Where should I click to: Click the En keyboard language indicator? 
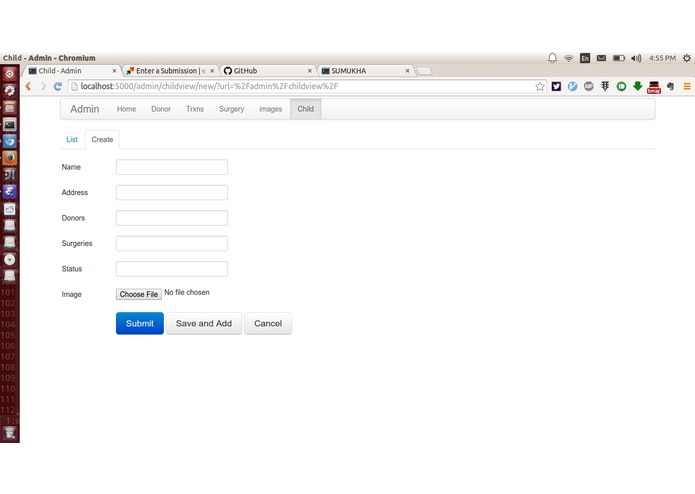pyautogui.click(x=585, y=58)
